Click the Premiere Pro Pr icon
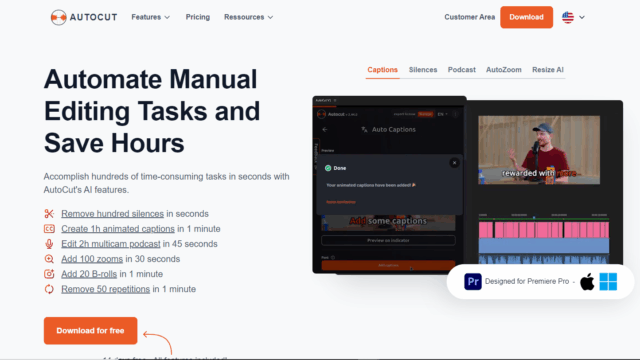Image resolution: width=640 pixels, height=360 pixels. 473,282
